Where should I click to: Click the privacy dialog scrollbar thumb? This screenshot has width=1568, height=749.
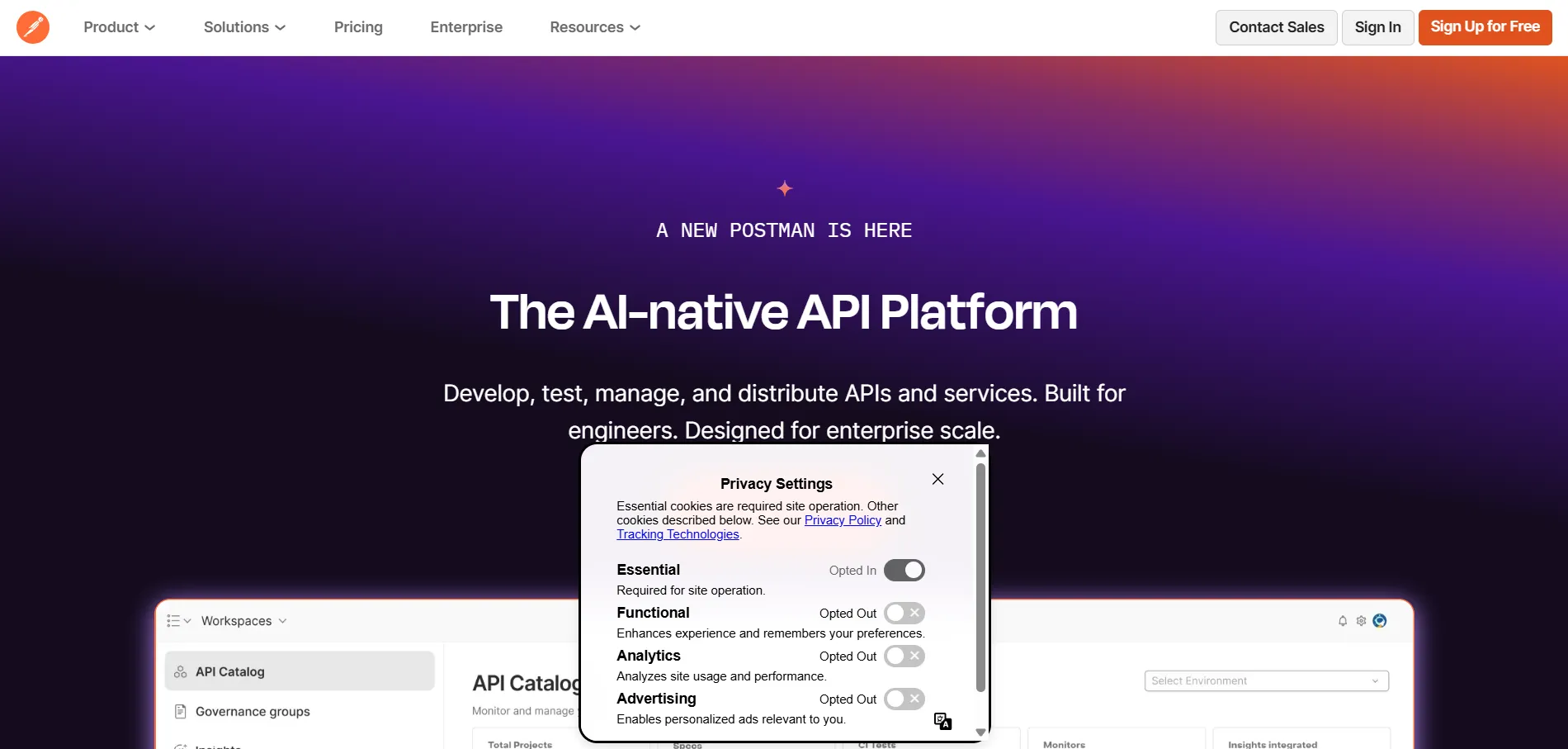[x=980, y=577]
